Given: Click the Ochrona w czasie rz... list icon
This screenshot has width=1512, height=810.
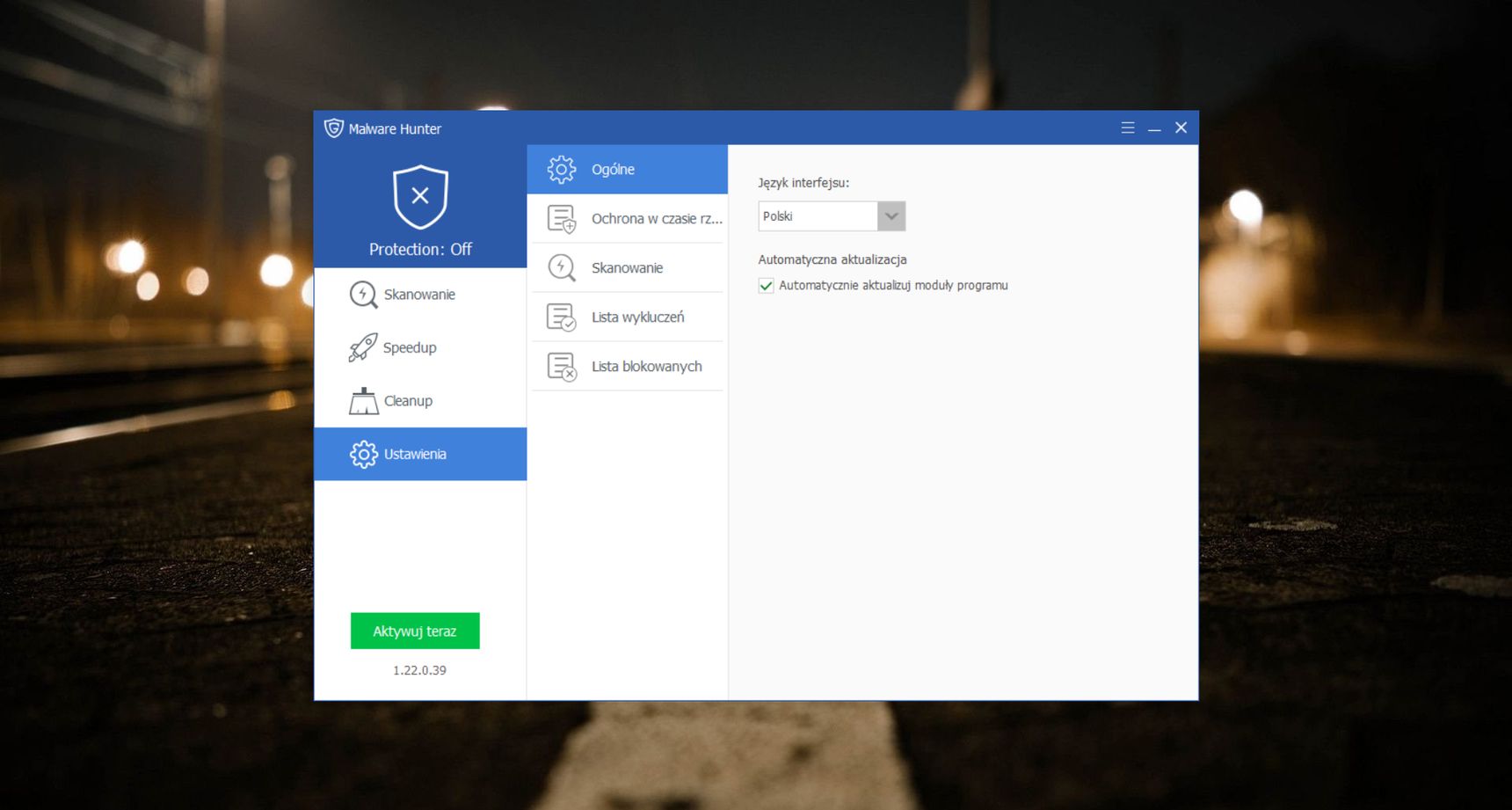Looking at the screenshot, I should 562,218.
